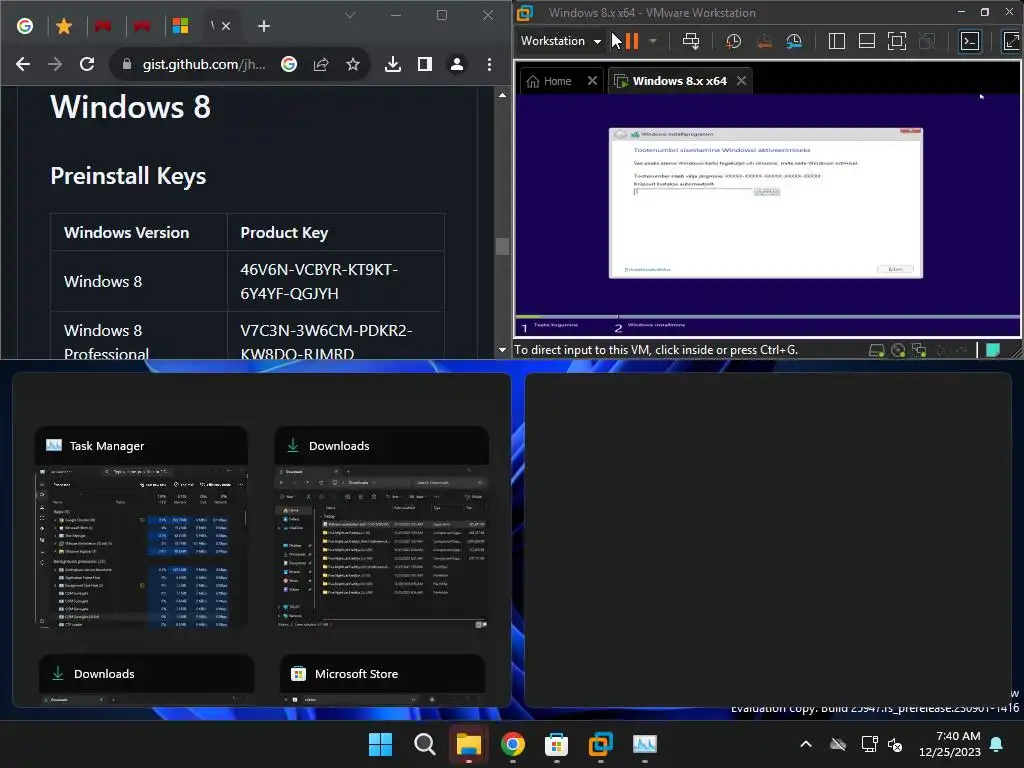Enter VMware full screen mode
The width and height of the screenshot is (1024, 768).
coord(897,41)
